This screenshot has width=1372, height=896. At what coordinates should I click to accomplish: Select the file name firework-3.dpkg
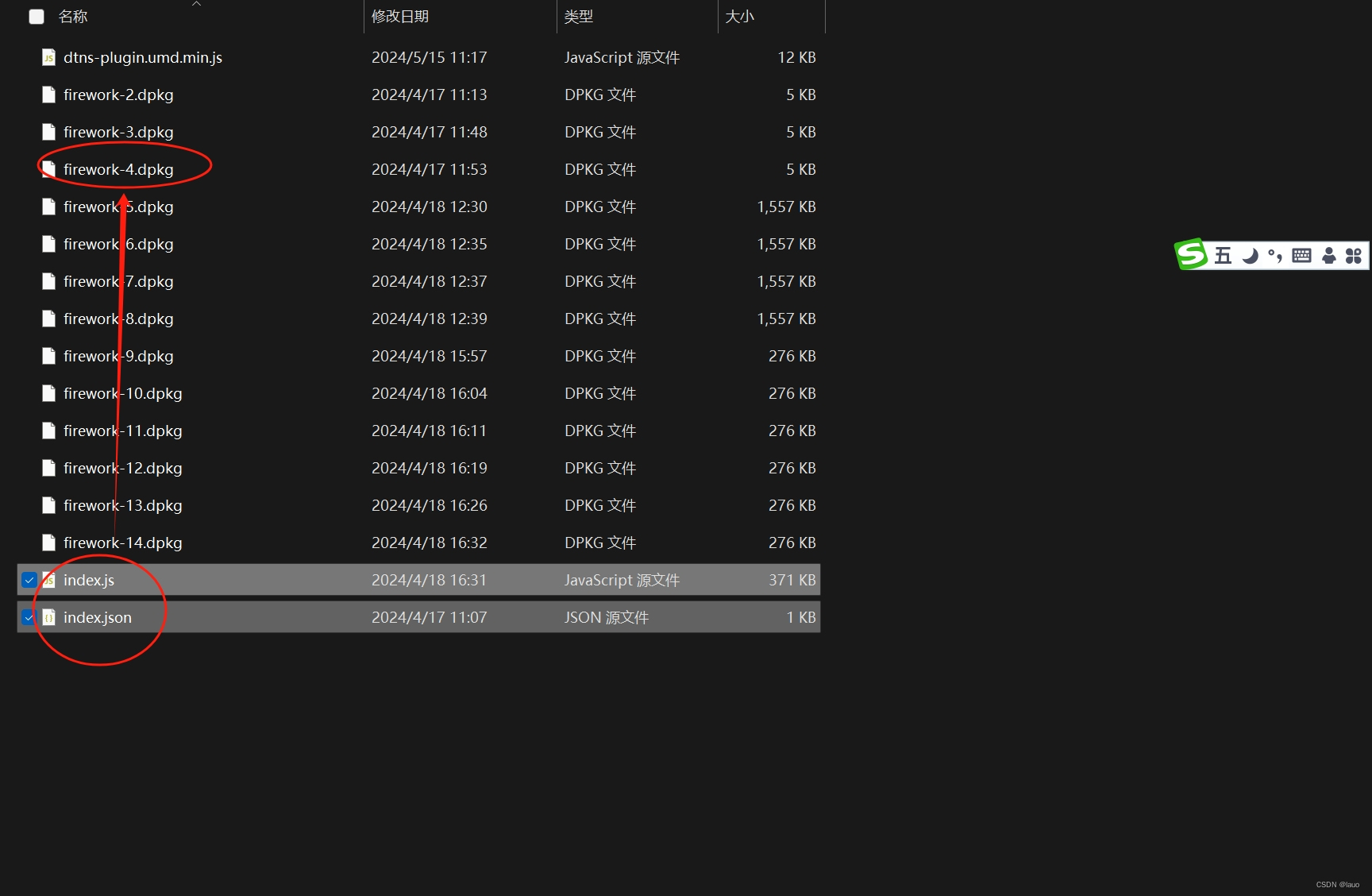point(118,132)
